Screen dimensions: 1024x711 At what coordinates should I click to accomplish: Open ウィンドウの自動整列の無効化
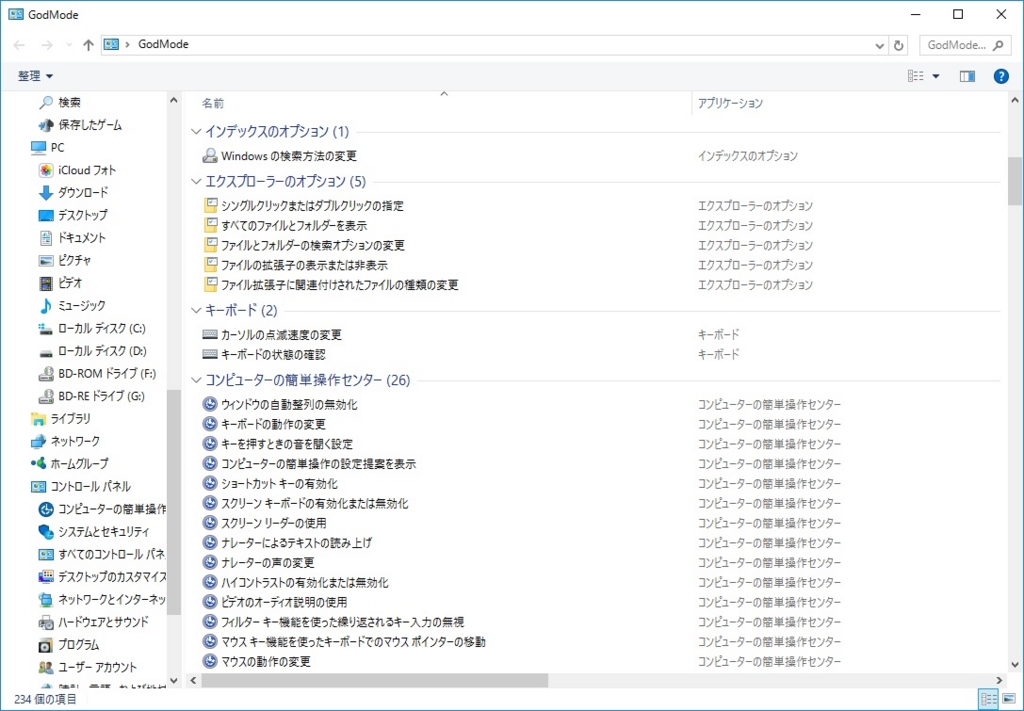coord(289,405)
